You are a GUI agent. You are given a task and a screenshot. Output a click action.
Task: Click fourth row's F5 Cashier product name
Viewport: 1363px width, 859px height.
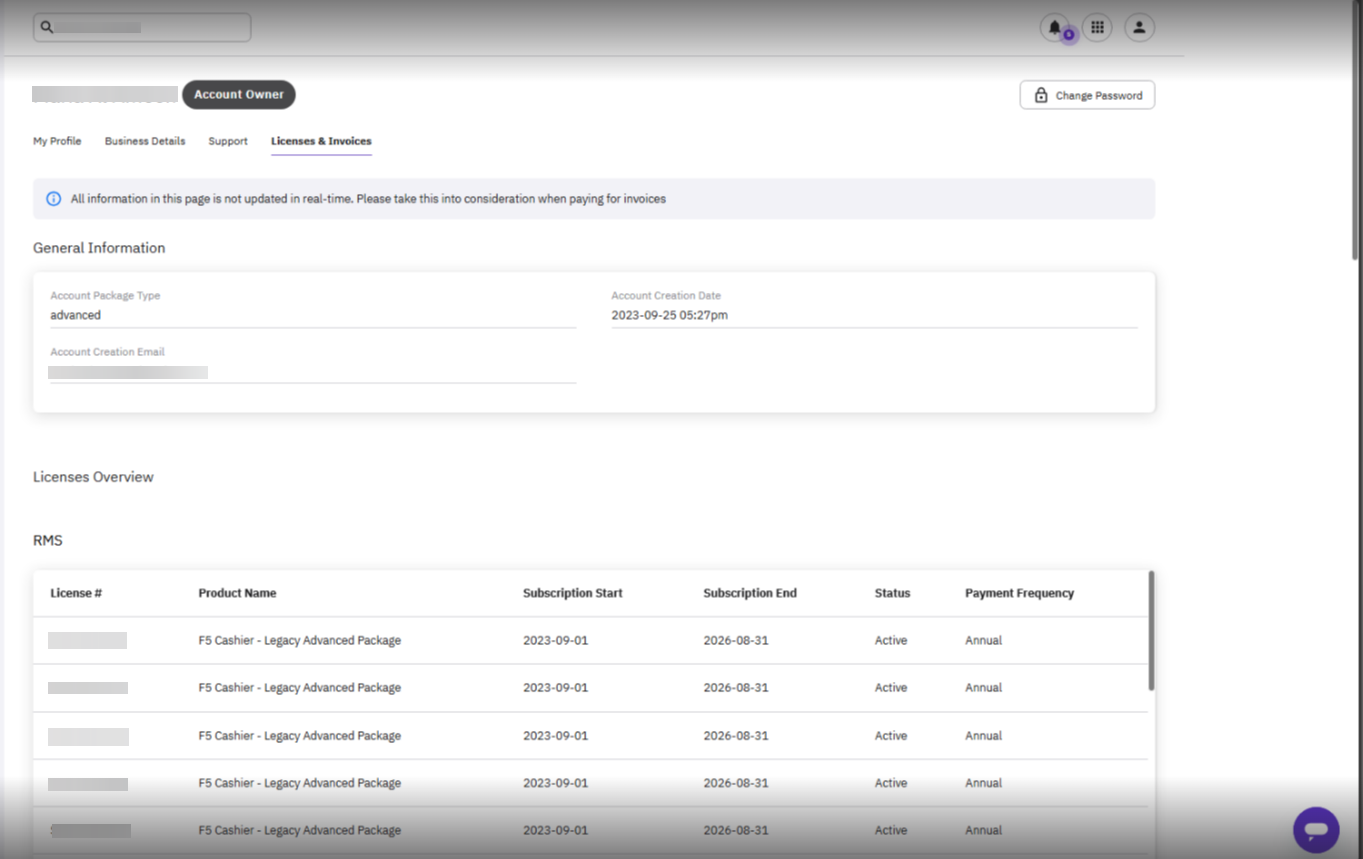[300, 783]
